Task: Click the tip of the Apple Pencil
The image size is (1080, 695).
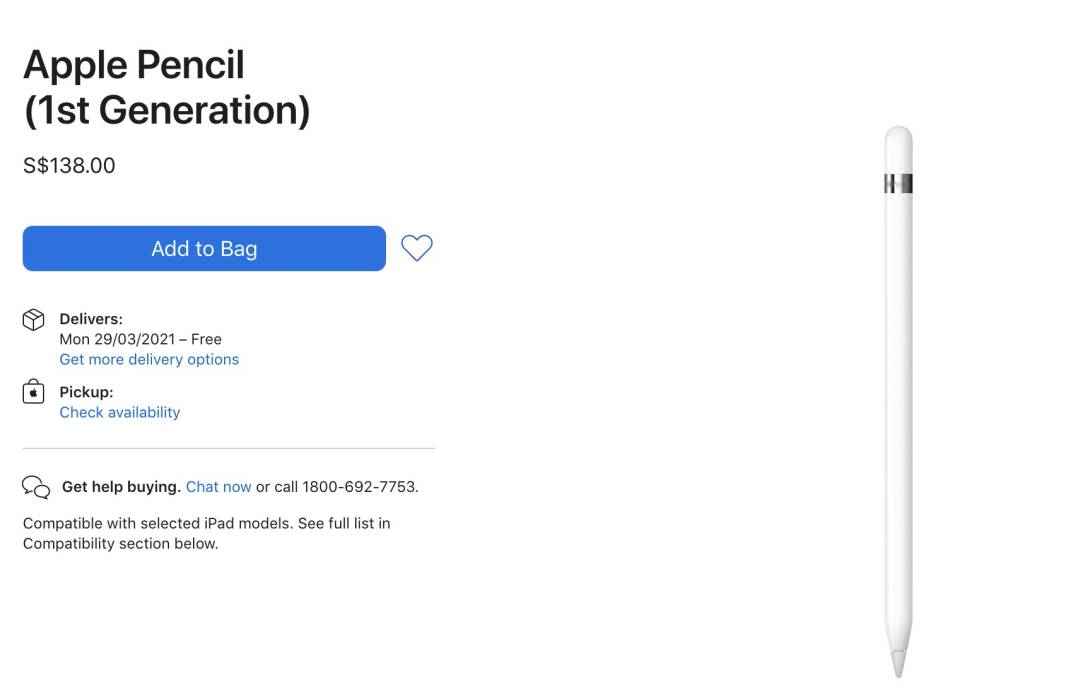Action: [x=899, y=664]
